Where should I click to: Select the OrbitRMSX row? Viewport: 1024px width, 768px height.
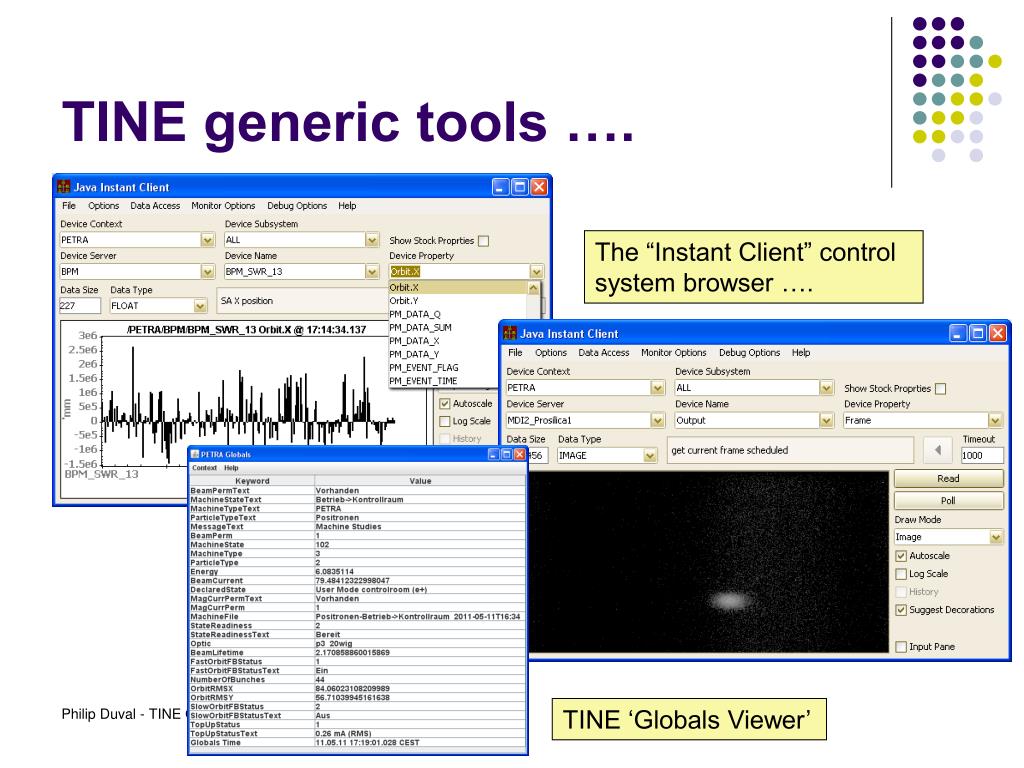358,688
